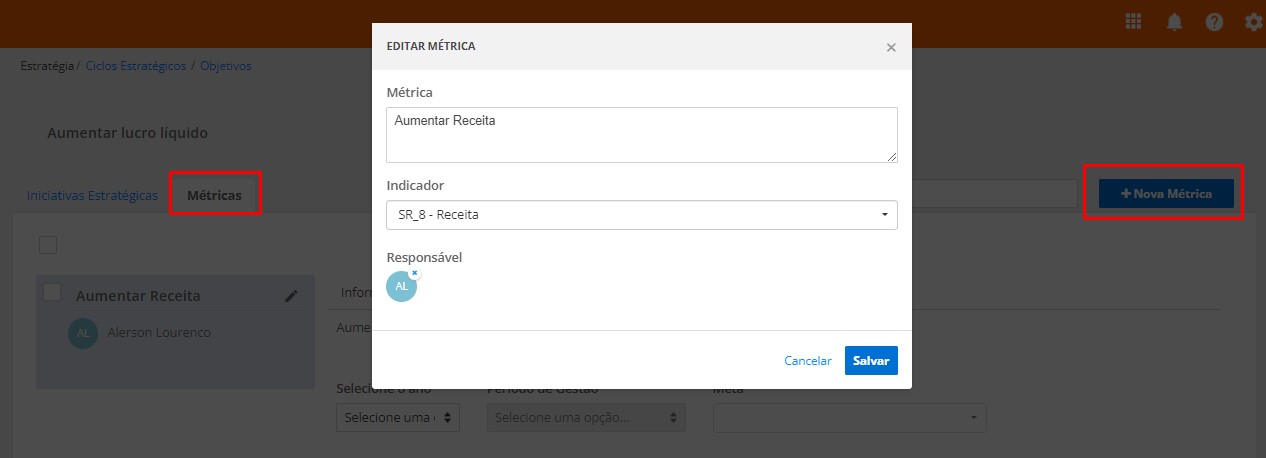This screenshot has height=458, width=1266.
Task: Remove the AL responsible avatar
Action: coord(414,272)
